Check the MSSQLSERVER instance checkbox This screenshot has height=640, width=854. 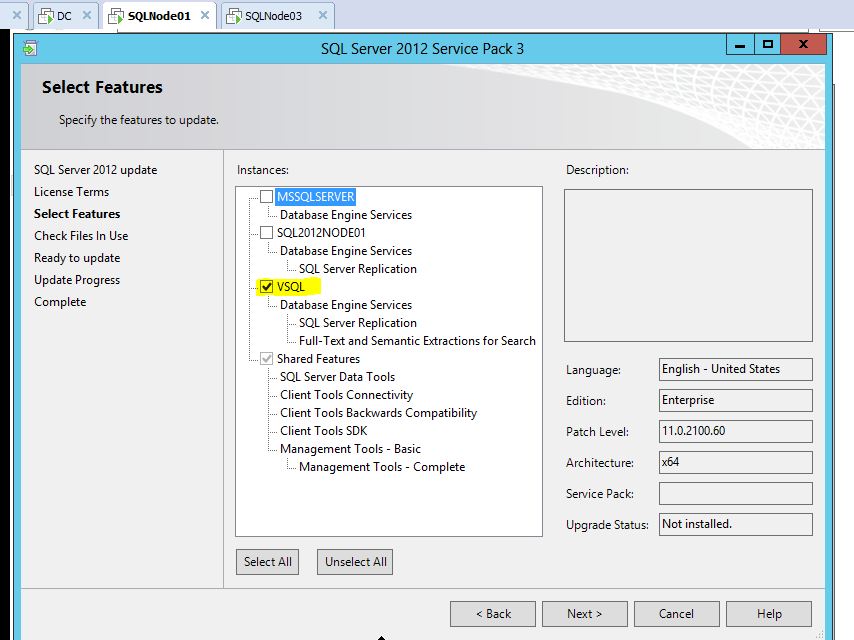coord(265,197)
